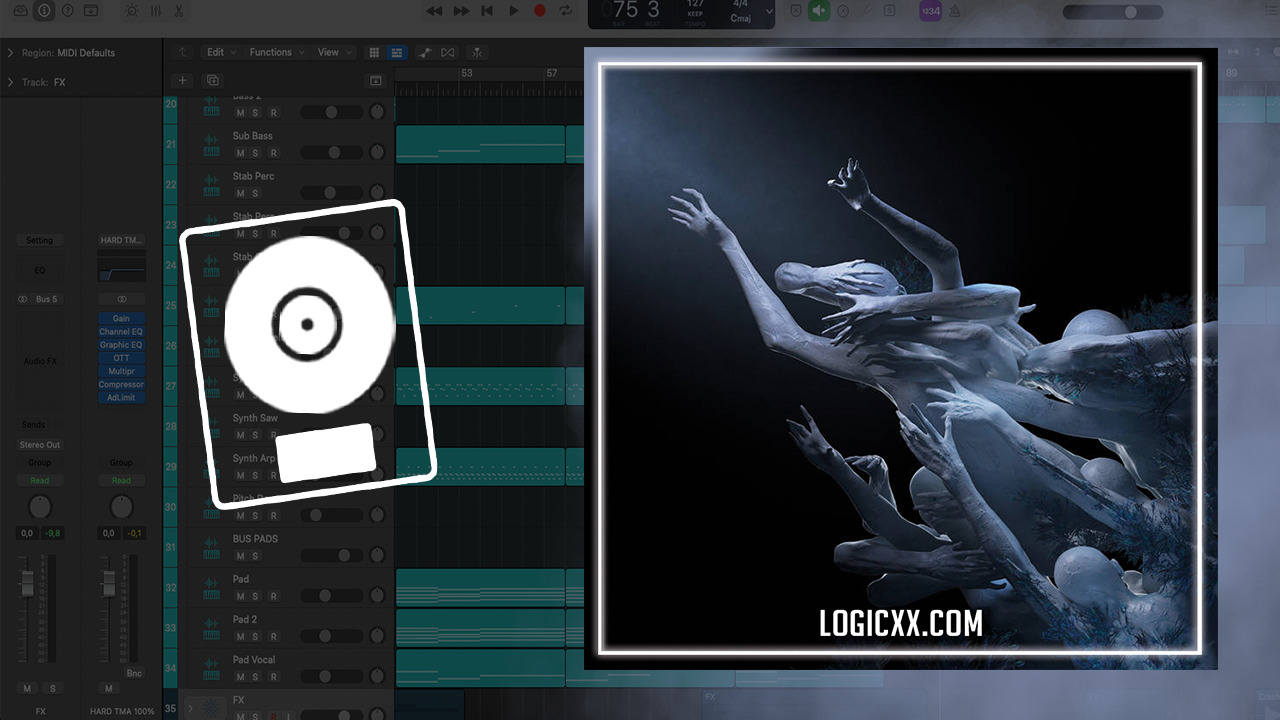Toggle the Catch playhead icon
This screenshot has width=1280, height=720.
click(x=477, y=52)
